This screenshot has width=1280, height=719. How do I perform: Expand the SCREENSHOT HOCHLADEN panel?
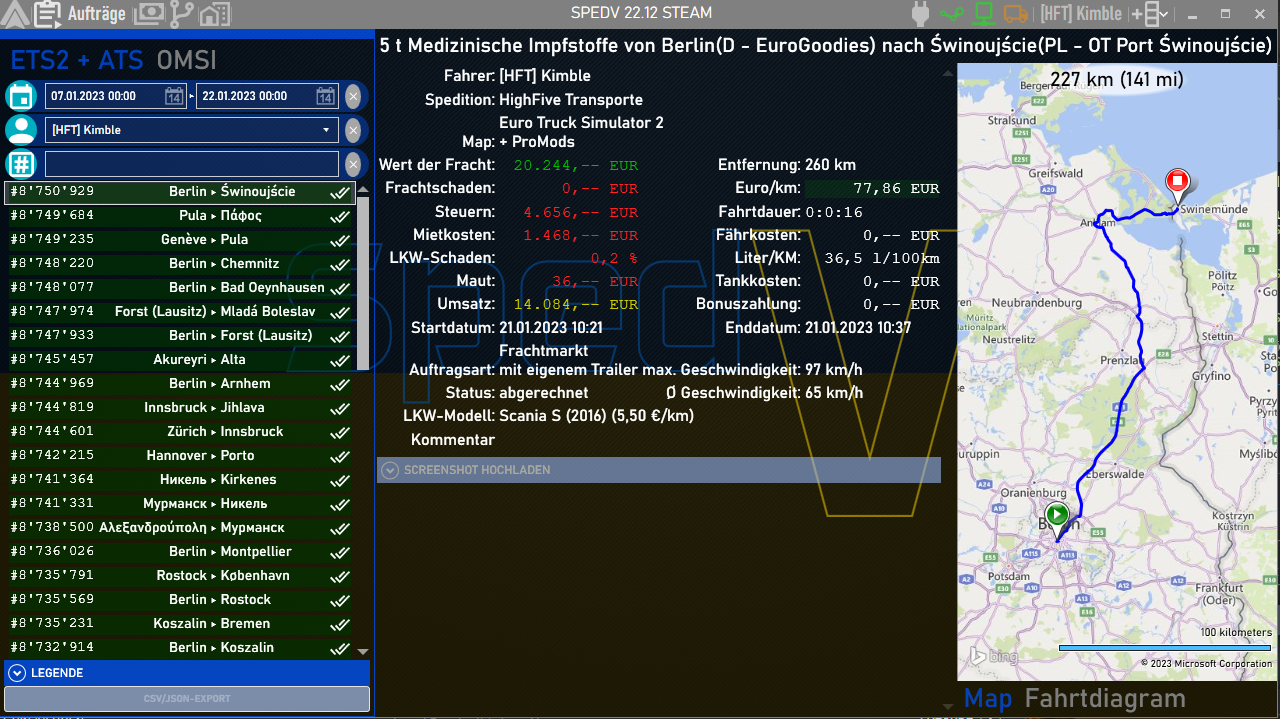point(659,470)
